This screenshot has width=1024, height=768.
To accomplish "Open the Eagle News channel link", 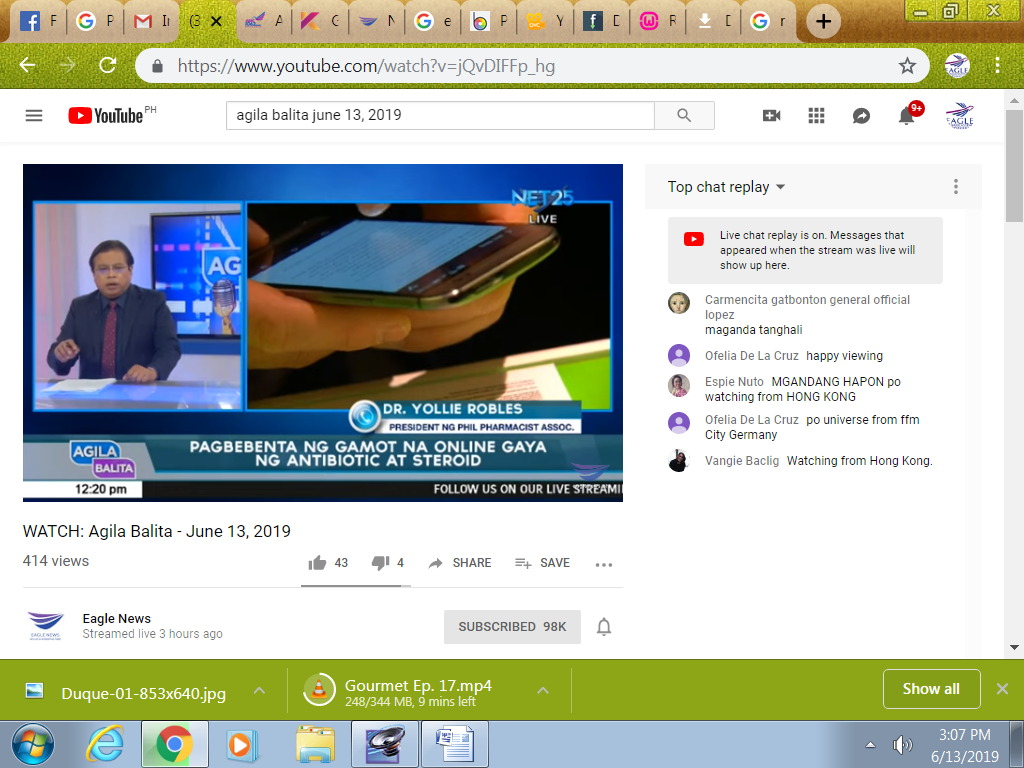I will 117,618.
